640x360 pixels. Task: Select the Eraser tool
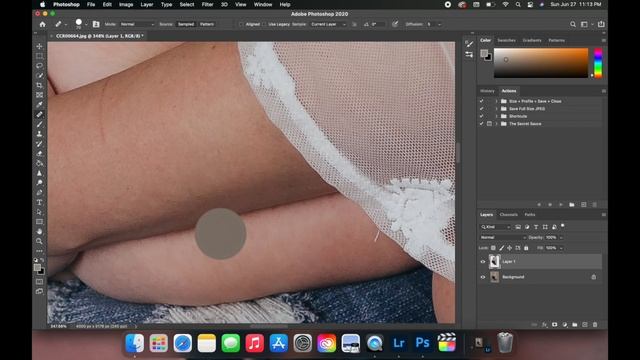coord(40,154)
